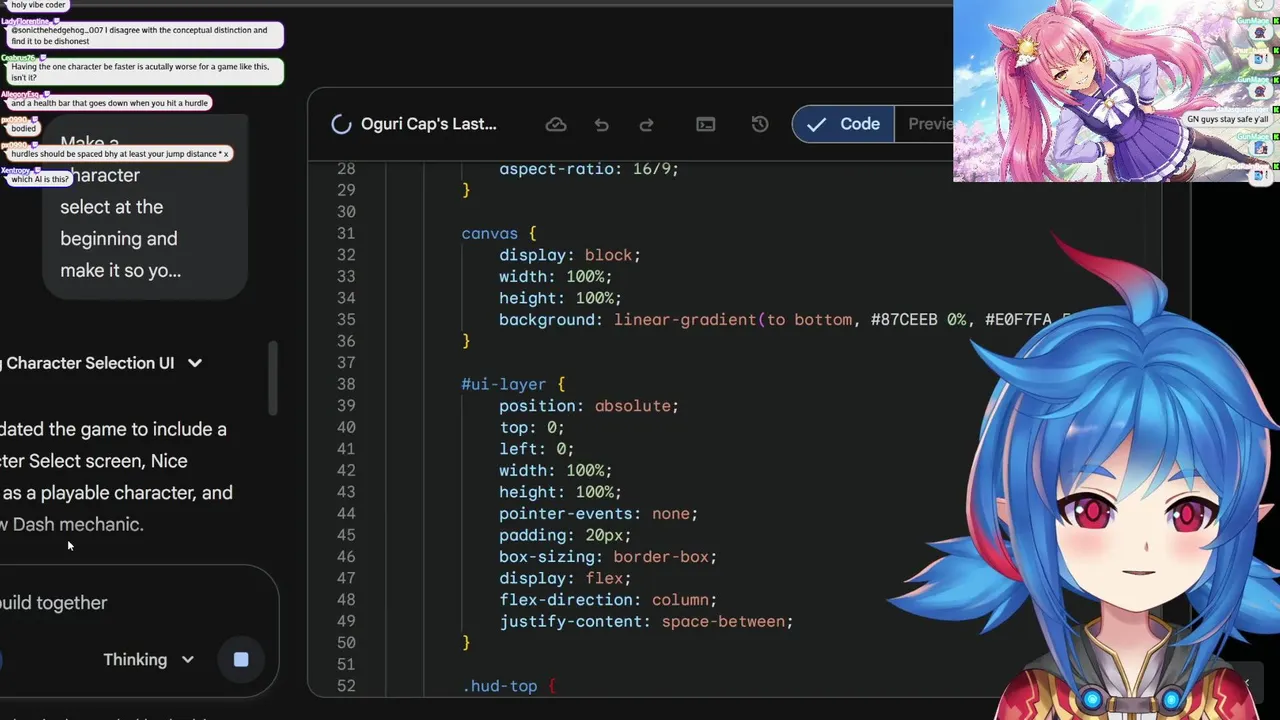This screenshot has height=720, width=1280.
Task: Click the chat message 'GN guys stay safe y'all'
Action: click(1227, 119)
